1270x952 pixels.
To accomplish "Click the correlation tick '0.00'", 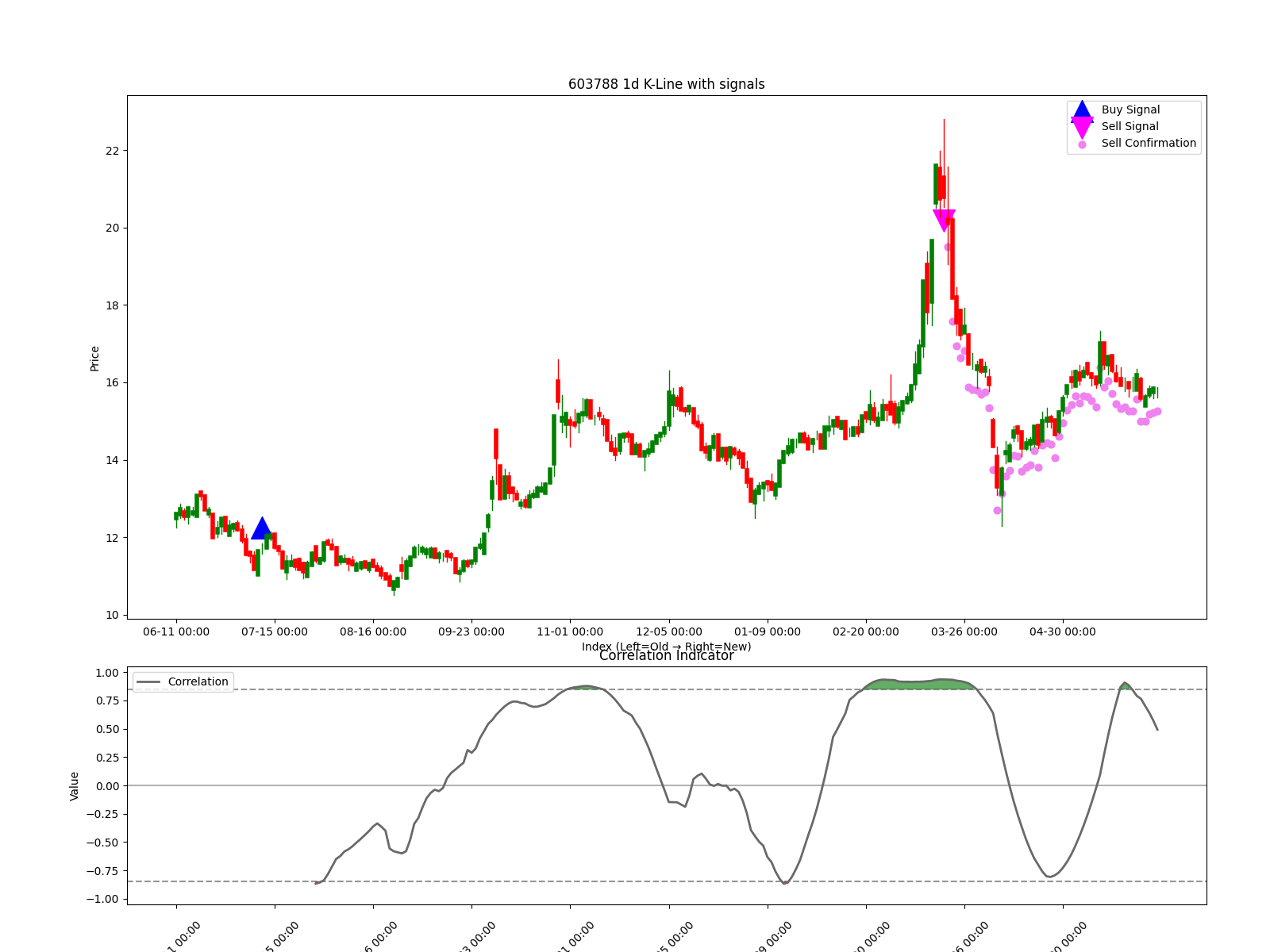I will [107, 786].
